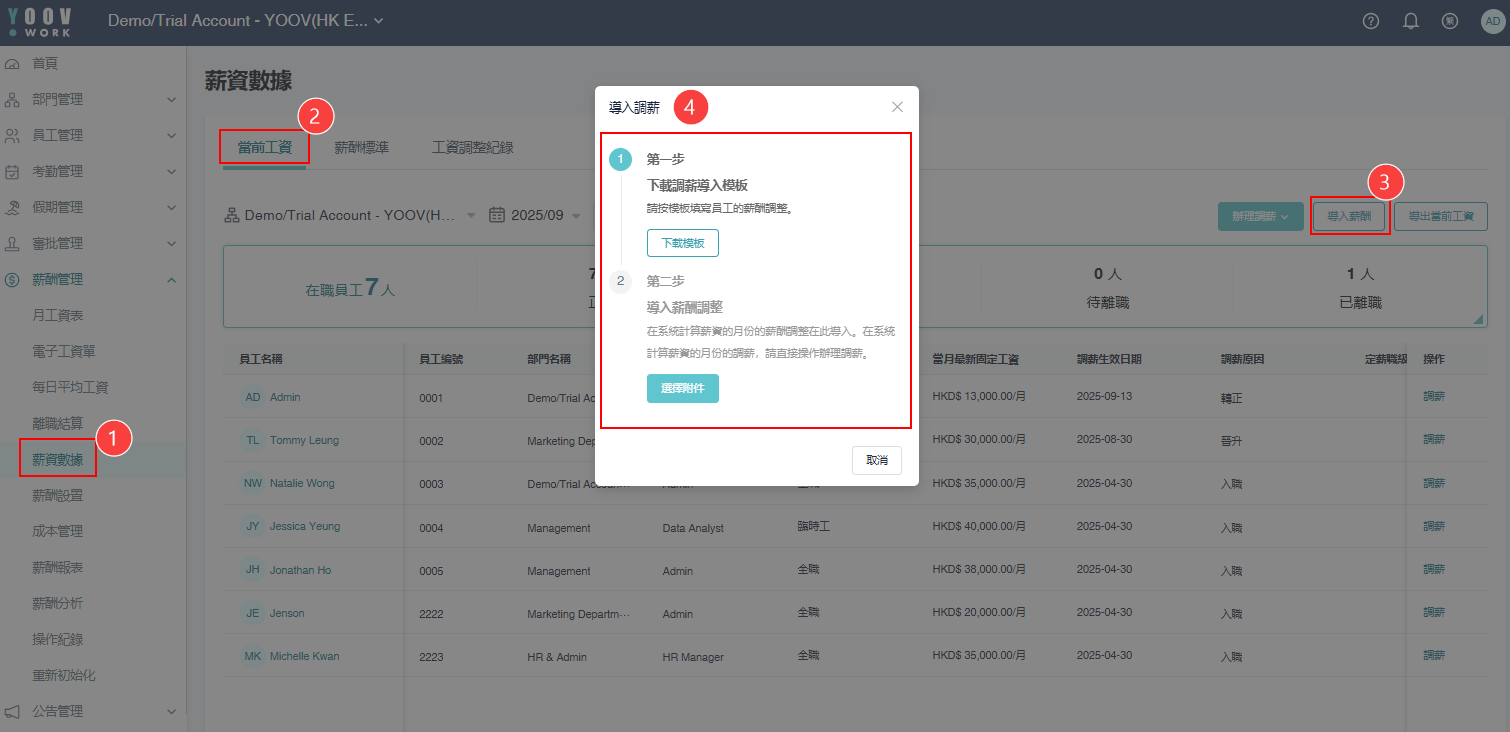The image size is (1510, 732).
Task: Expand the 部門管理 sidebar section
Action: pos(171,100)
